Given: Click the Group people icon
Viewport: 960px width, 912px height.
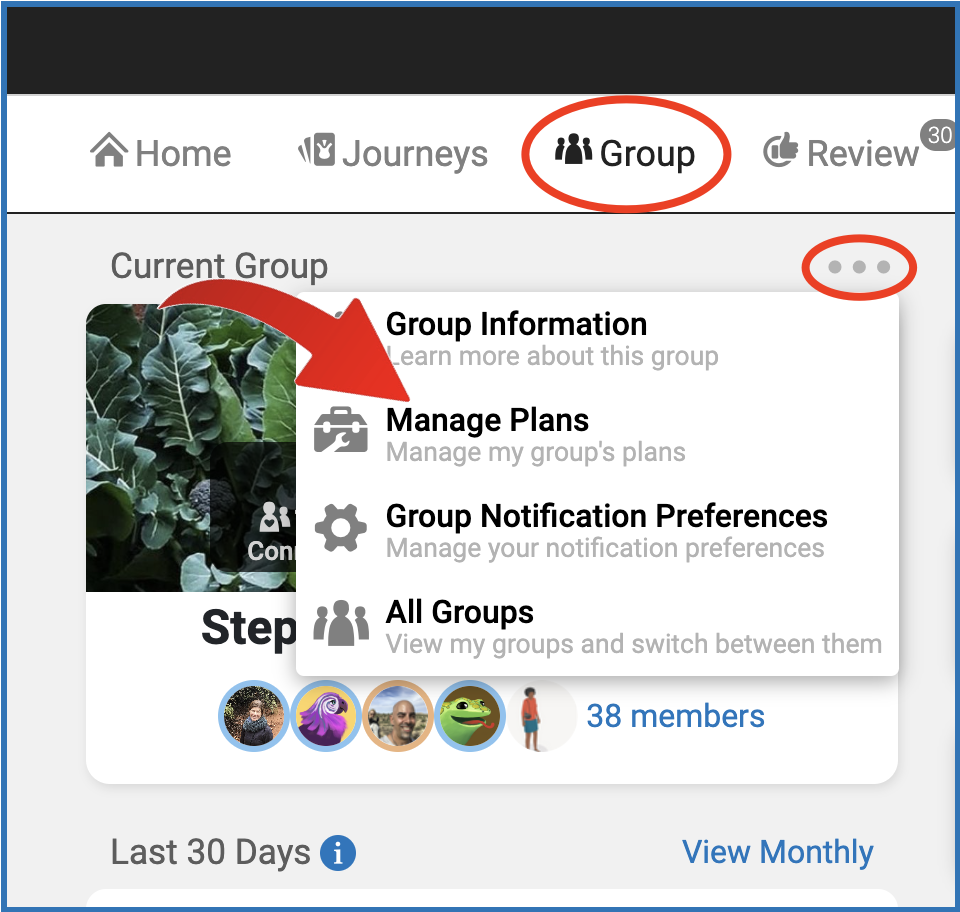Looking at the screenshot, I should pos(574,151).
